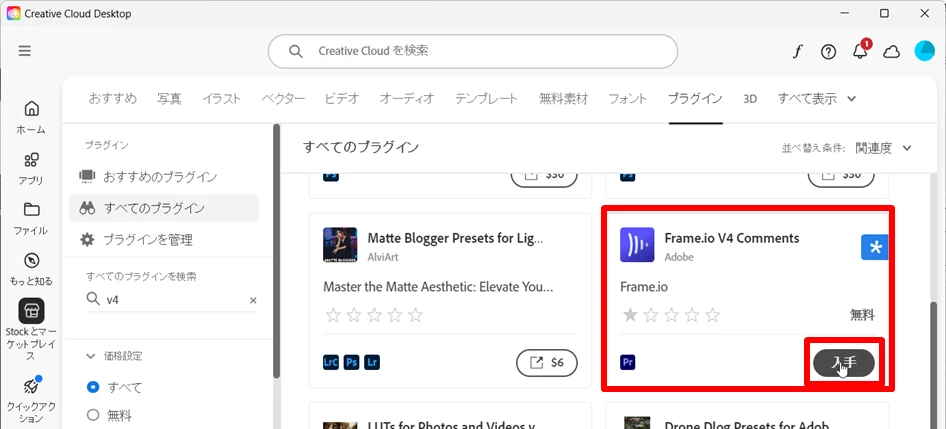
Task: Focus the すべてのプラグインを検索 input
Action: pos(172,300)
